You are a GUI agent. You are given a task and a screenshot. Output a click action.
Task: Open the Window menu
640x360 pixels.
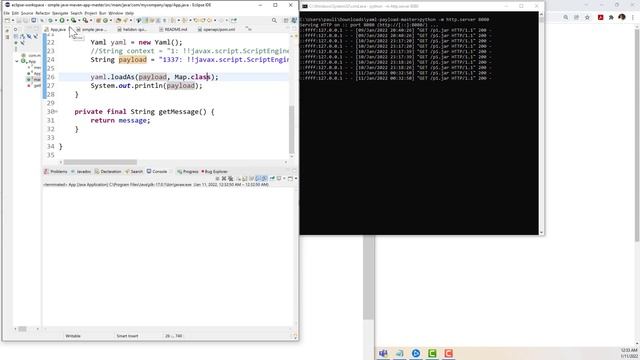pyautogui.click(x=116, y=13)
